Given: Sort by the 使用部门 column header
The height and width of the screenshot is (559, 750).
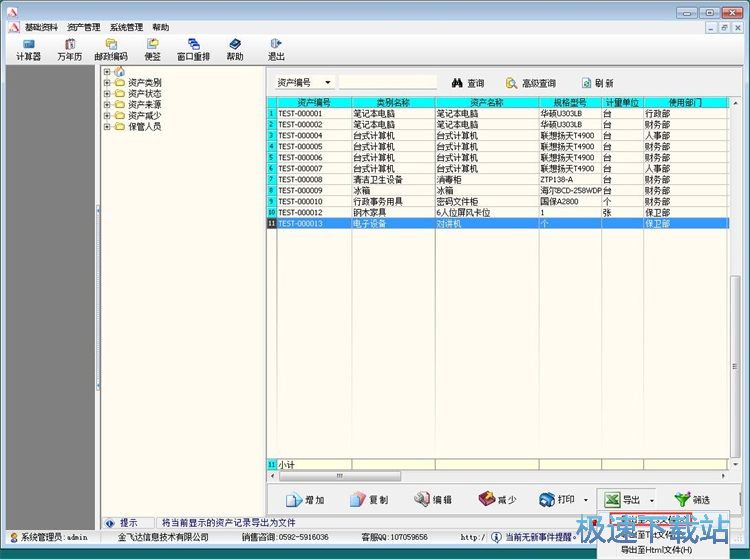Looking at the screenshot, I should tap(685, 102).
